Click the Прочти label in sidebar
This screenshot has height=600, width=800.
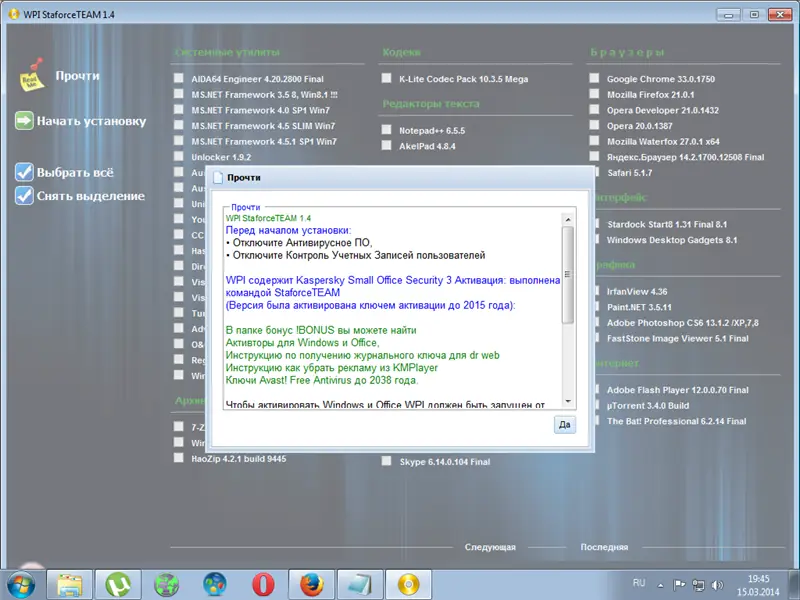[78, 76]
